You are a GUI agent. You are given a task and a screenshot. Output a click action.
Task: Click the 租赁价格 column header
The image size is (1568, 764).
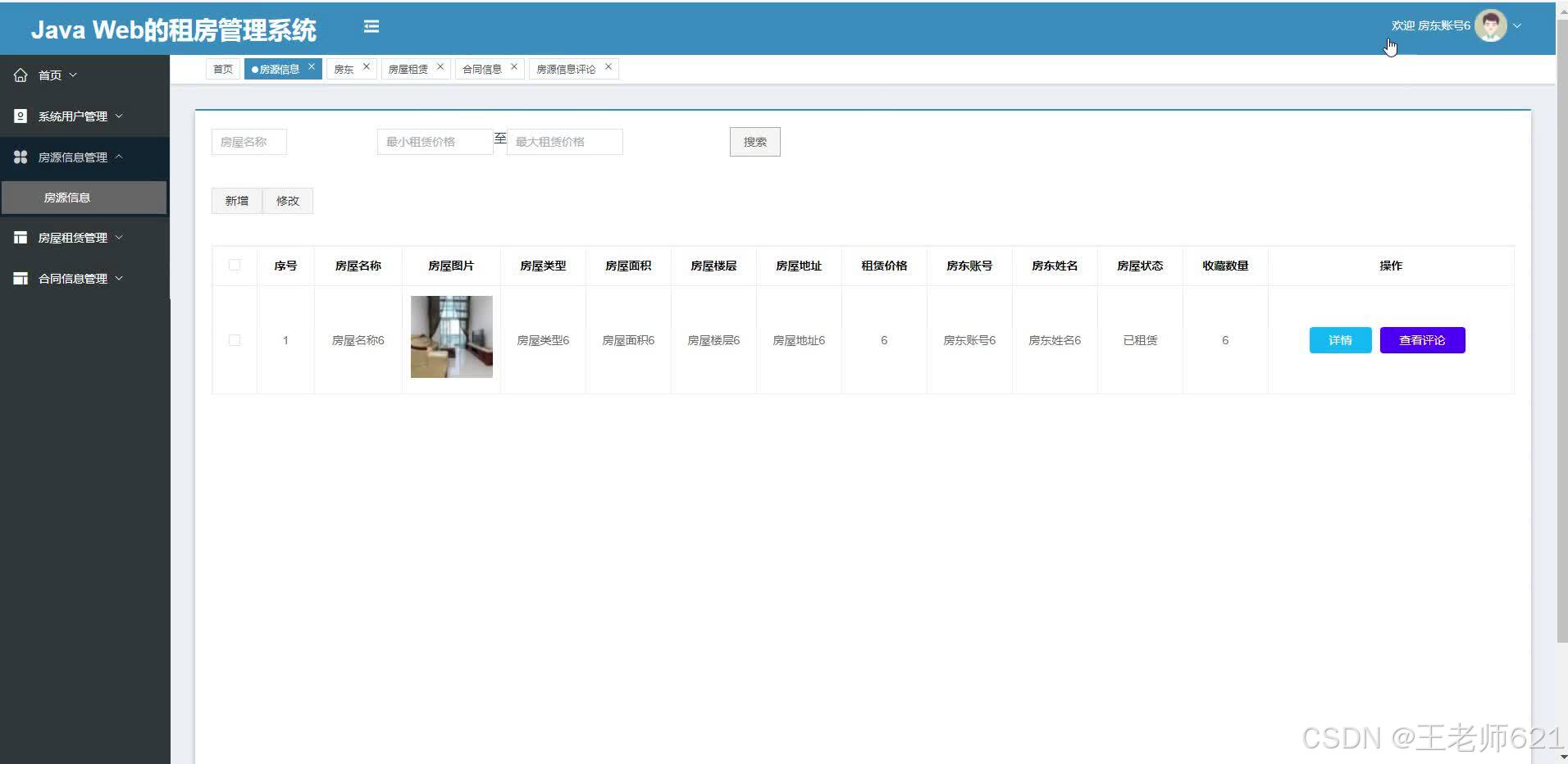point(884,266)
